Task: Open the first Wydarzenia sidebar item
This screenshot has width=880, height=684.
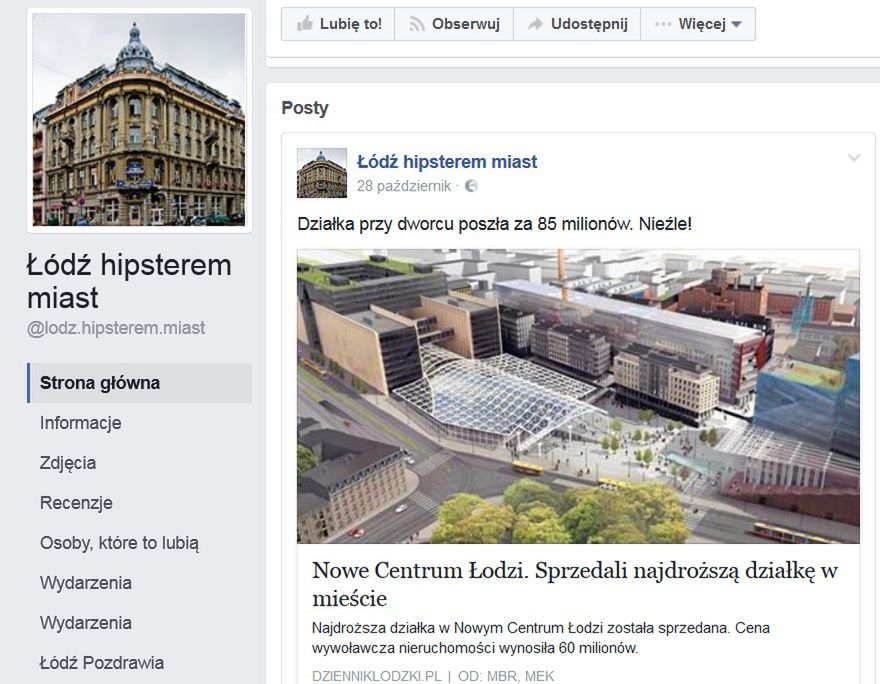Action: point(85,582)
